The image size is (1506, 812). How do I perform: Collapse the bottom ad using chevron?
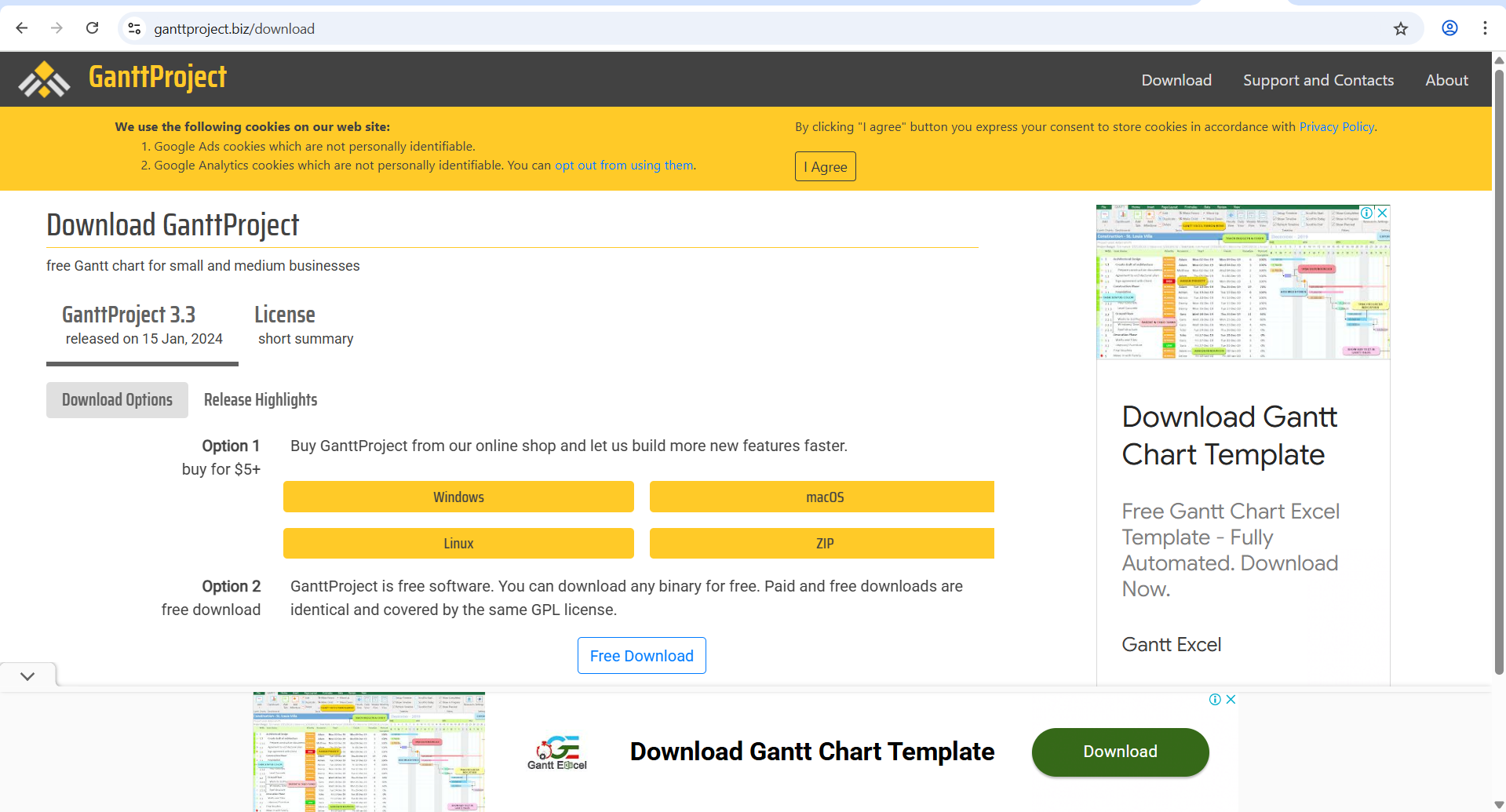[x=27, y=675]
